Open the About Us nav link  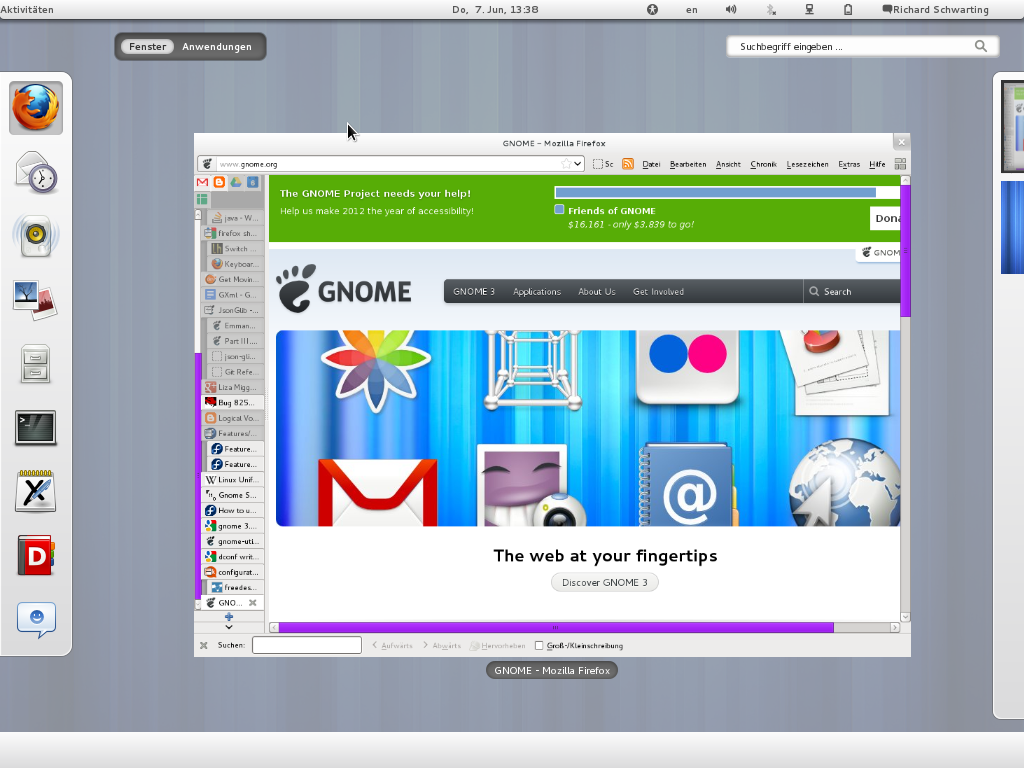click(597, 291)
